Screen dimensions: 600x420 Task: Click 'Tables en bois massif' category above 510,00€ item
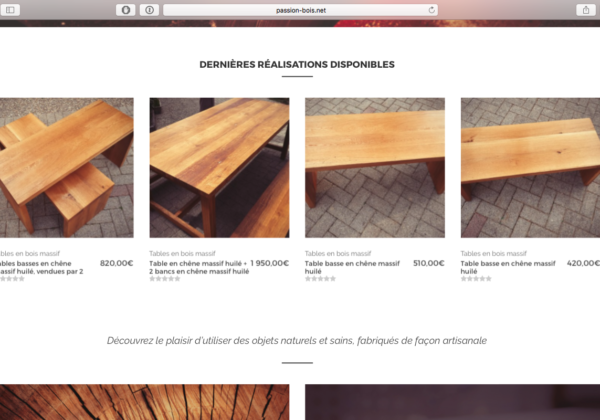(x=338, y=253)
